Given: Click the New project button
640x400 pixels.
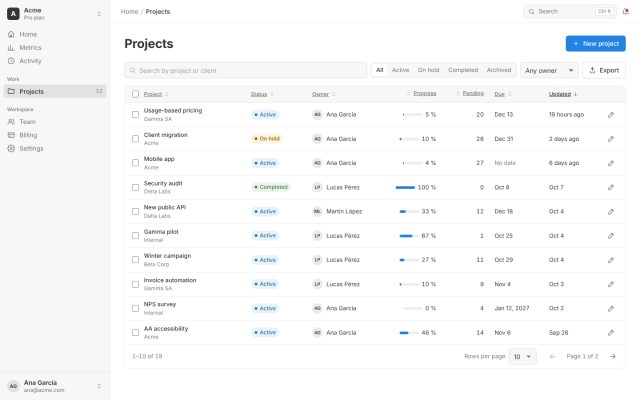Looking at the screenshot, I should (596, 44).
